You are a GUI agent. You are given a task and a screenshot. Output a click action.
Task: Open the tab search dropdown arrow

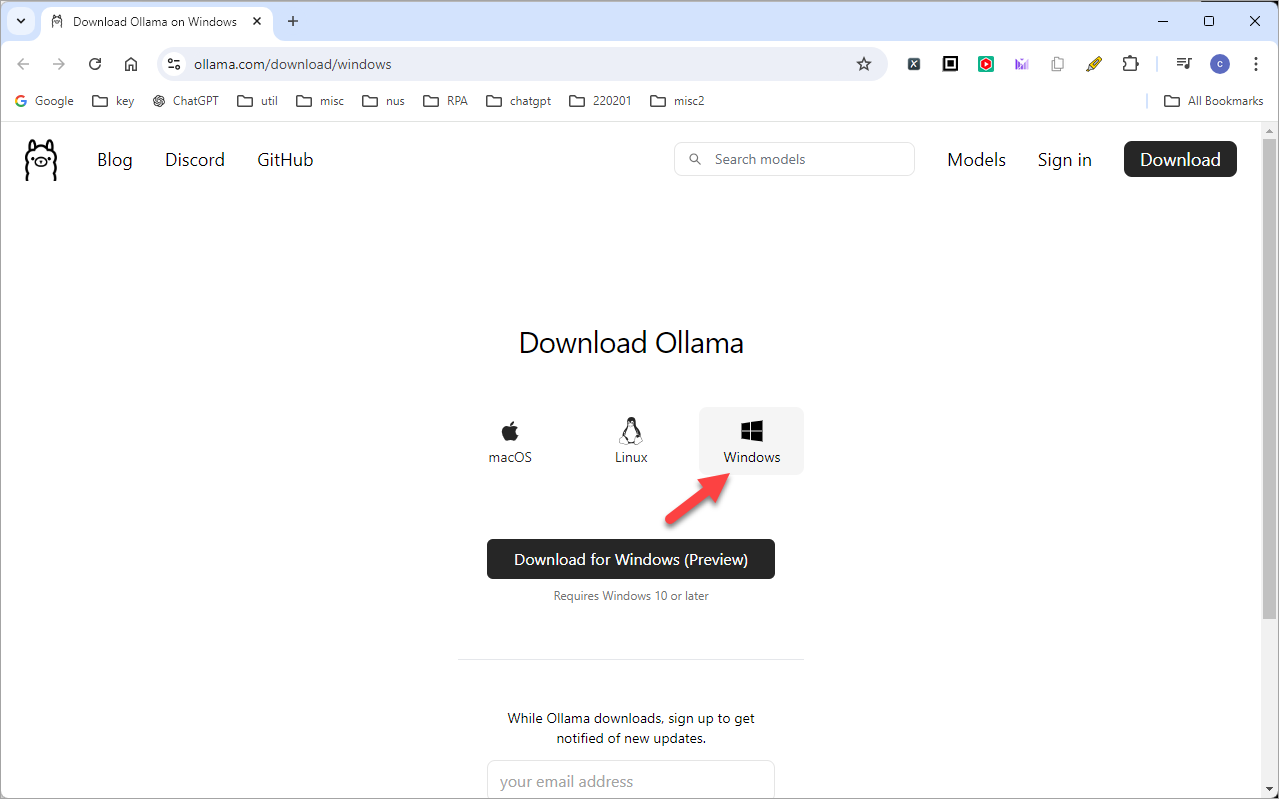[x=20, y=21]
